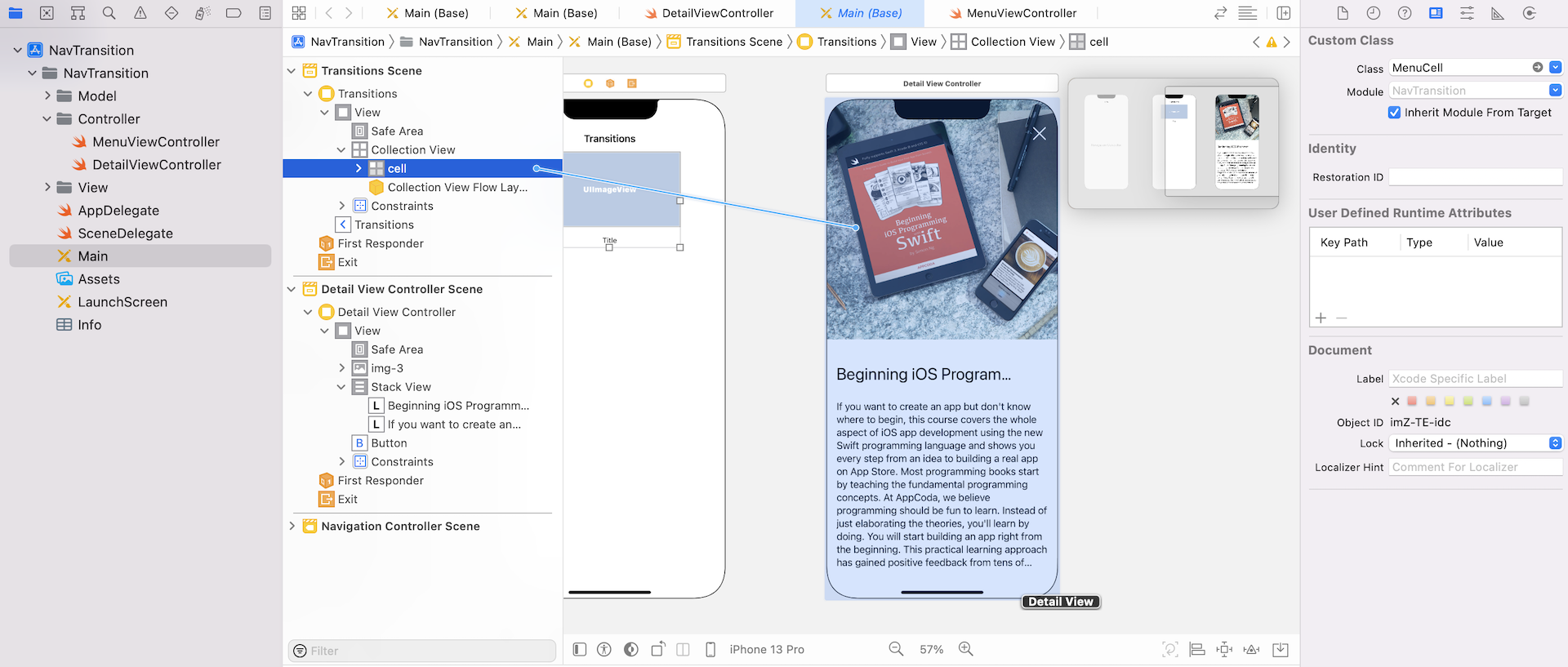Click the iPhone 13 Pro device selector

point(766,650)
